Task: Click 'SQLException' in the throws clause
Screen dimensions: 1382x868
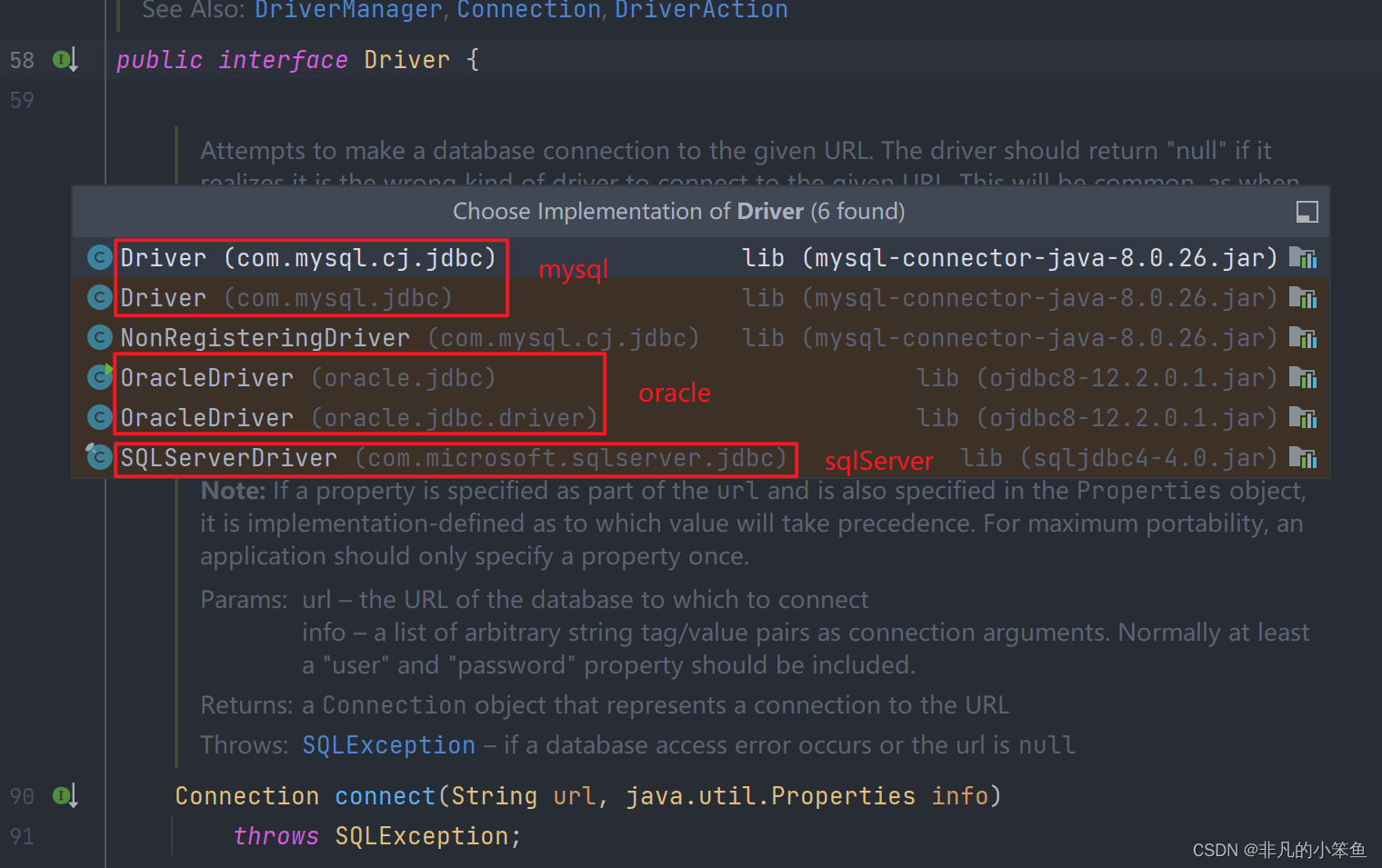Action: [421, 836]
